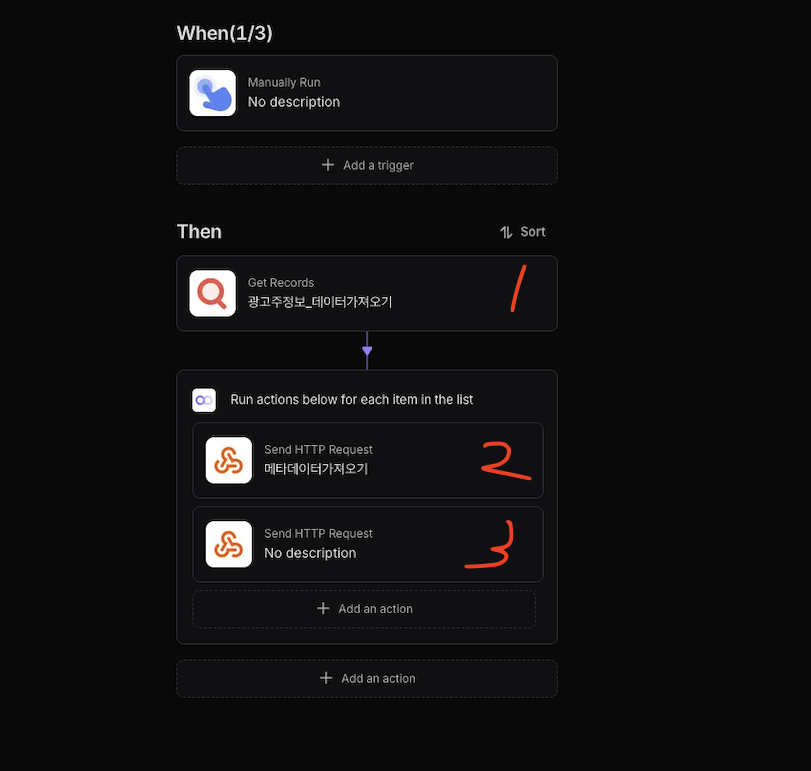811x771 pixels.
Task: Open the Get Records 광고주정보_데이터가져오기 action
Action: 367,293
